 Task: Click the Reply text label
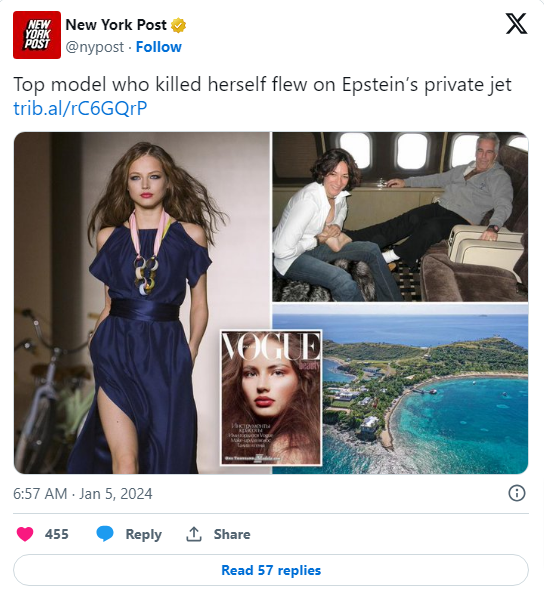(x=143, y=534)
